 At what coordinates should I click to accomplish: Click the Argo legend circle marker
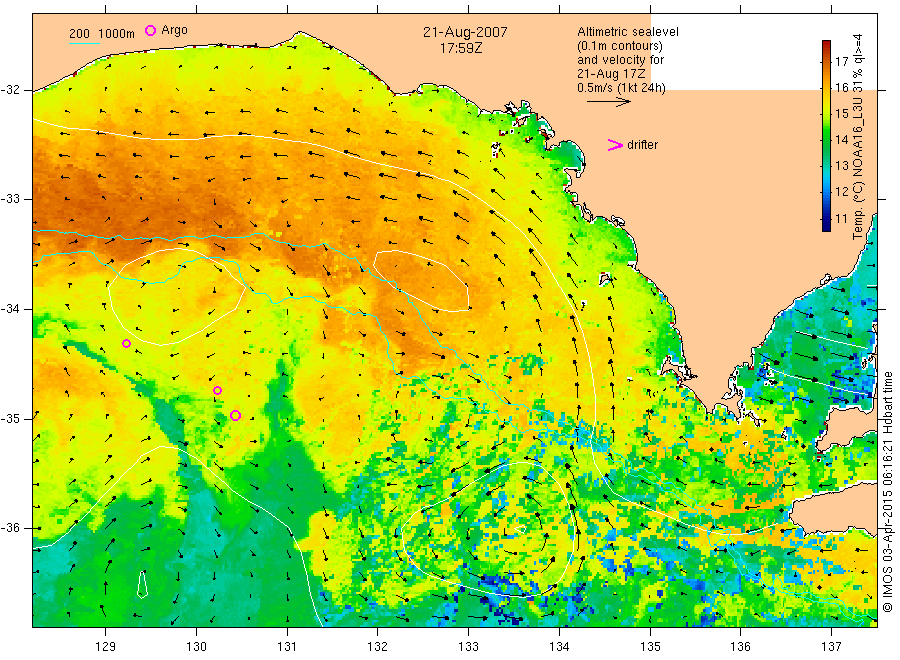click(x=150, y=30)
